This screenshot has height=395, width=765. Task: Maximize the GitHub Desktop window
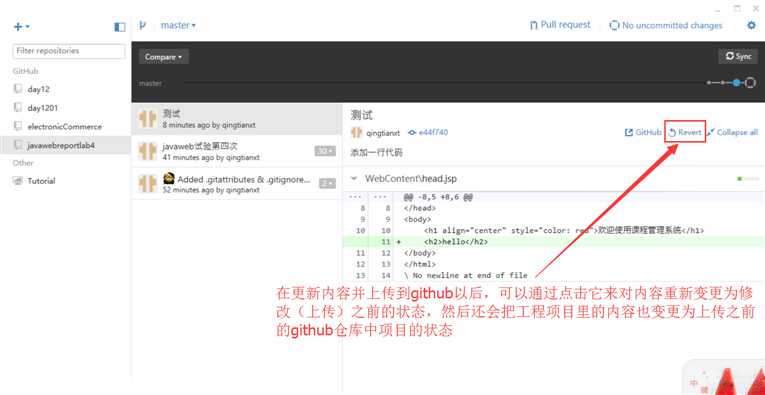pyautogui.click(x=737, y=8)
